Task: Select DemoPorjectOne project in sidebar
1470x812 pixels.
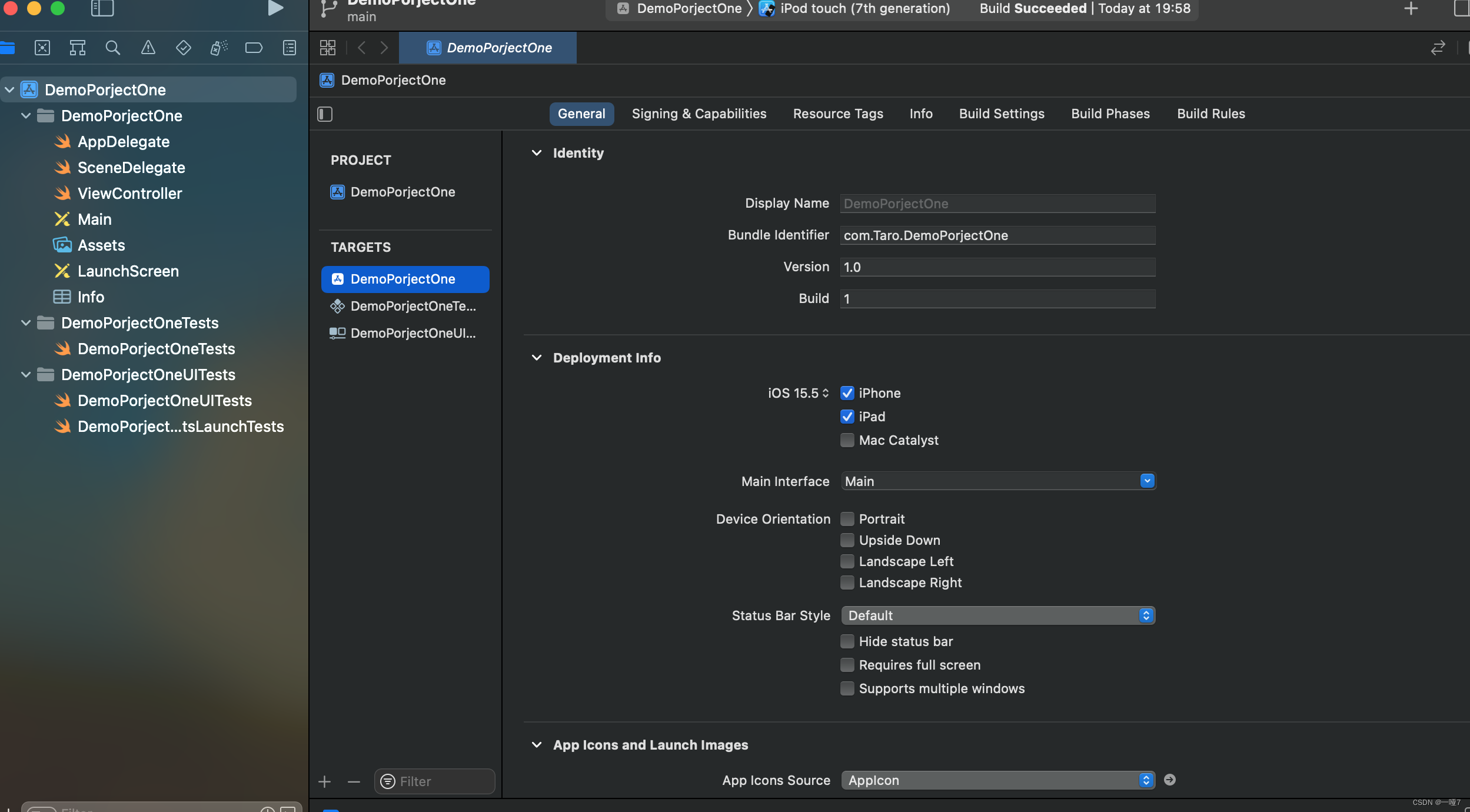Action: (105, 89)
